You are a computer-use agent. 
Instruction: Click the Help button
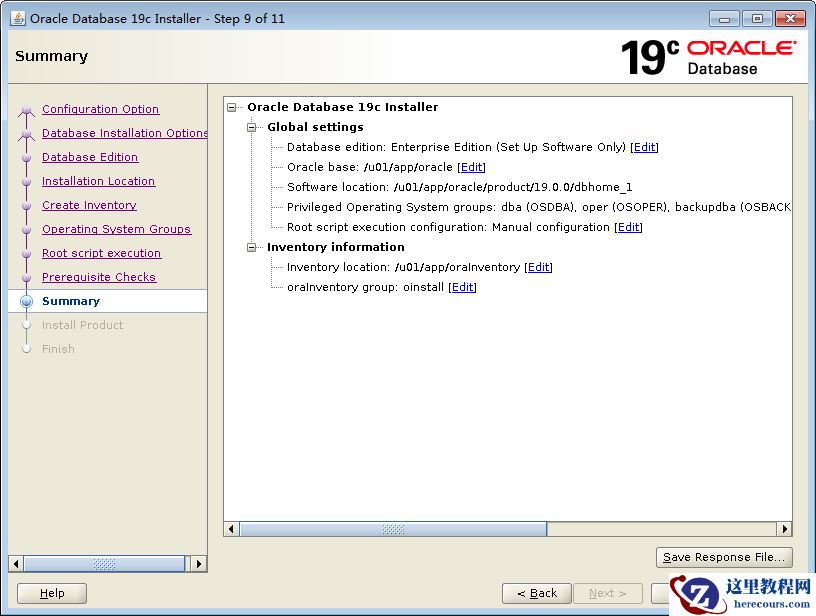(x=52, y=593)
